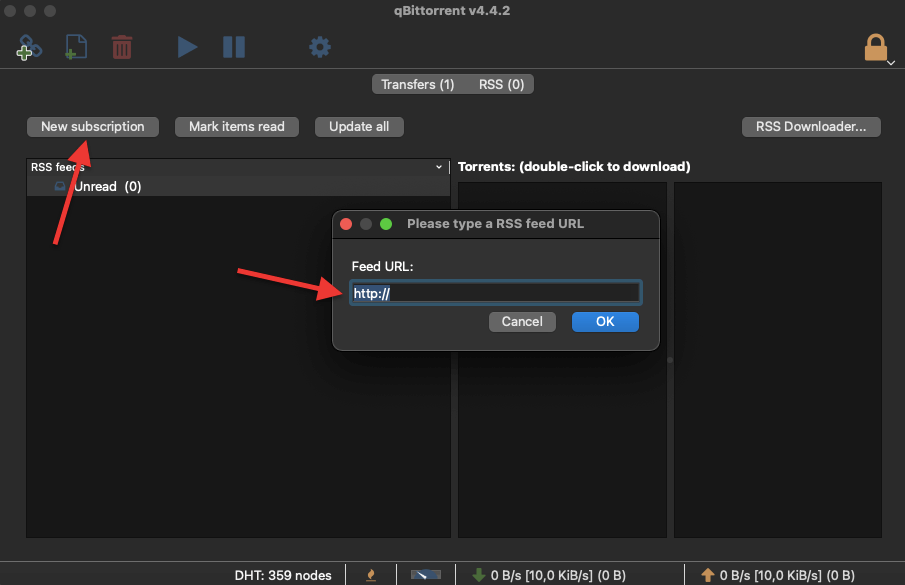Click the Pause icon in toolbar
The width and height of the screenshot is (905, 585).
point(234,47)
